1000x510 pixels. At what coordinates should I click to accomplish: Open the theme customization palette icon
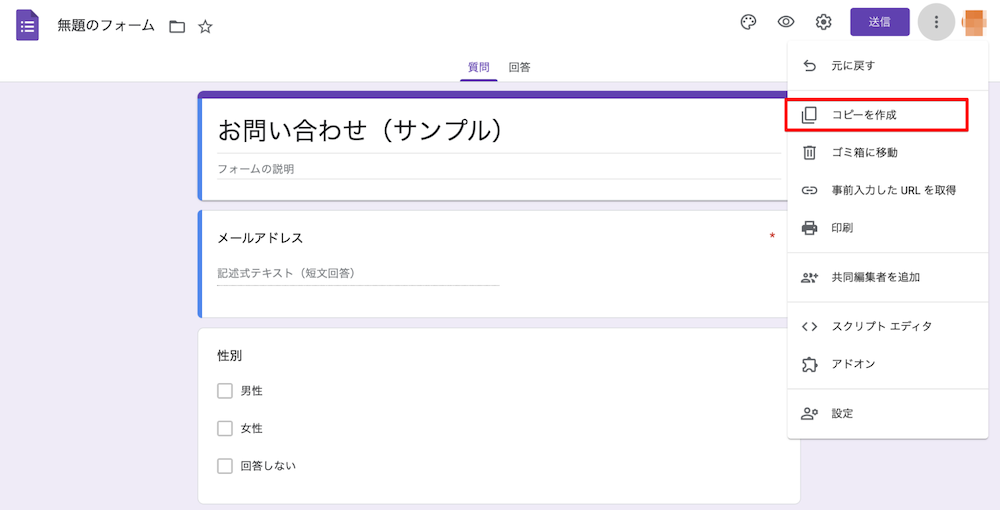click(748, 22)
